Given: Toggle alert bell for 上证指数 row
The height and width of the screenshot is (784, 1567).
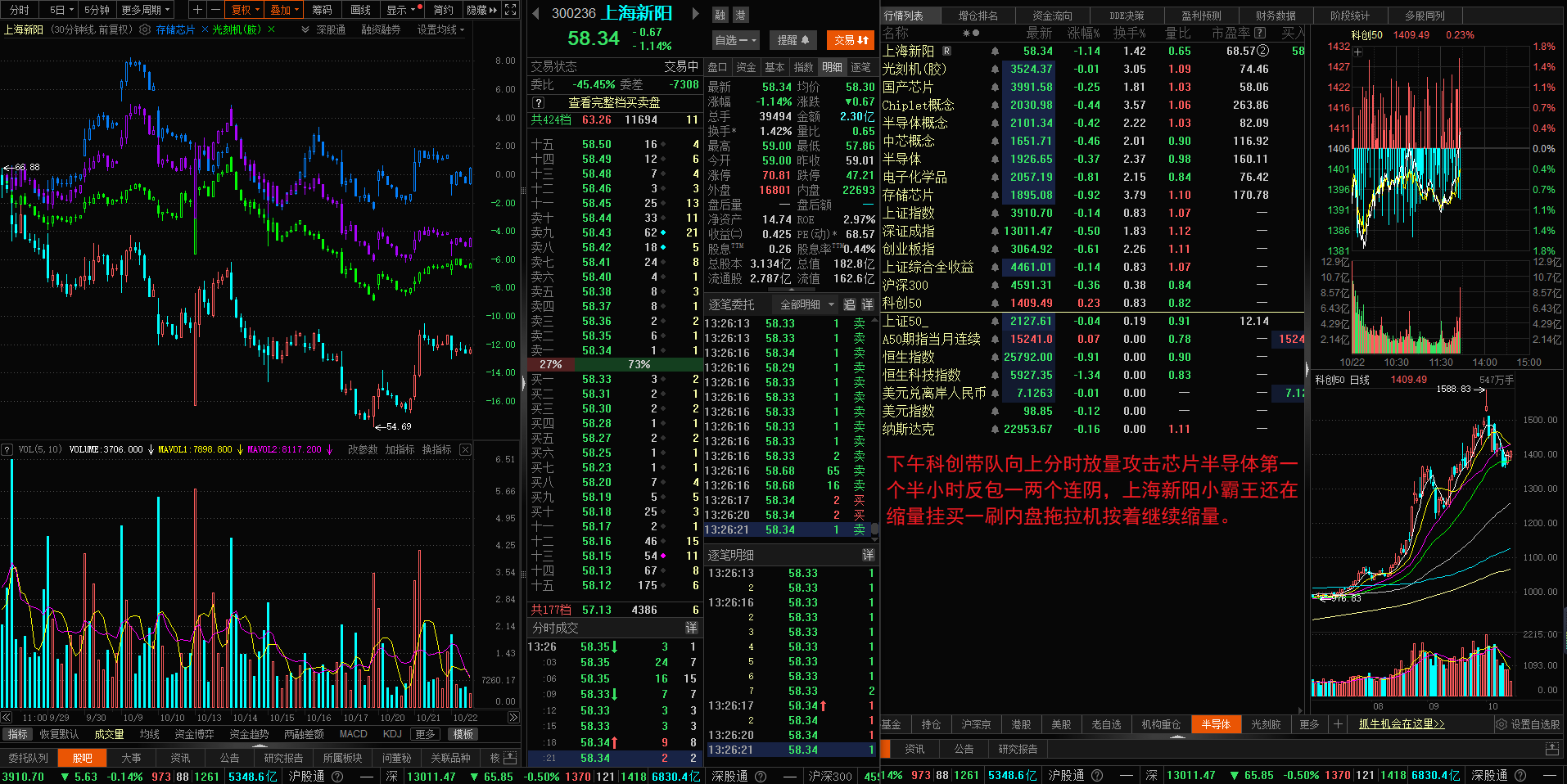Looking at the screenshot, I should [995, 213].
